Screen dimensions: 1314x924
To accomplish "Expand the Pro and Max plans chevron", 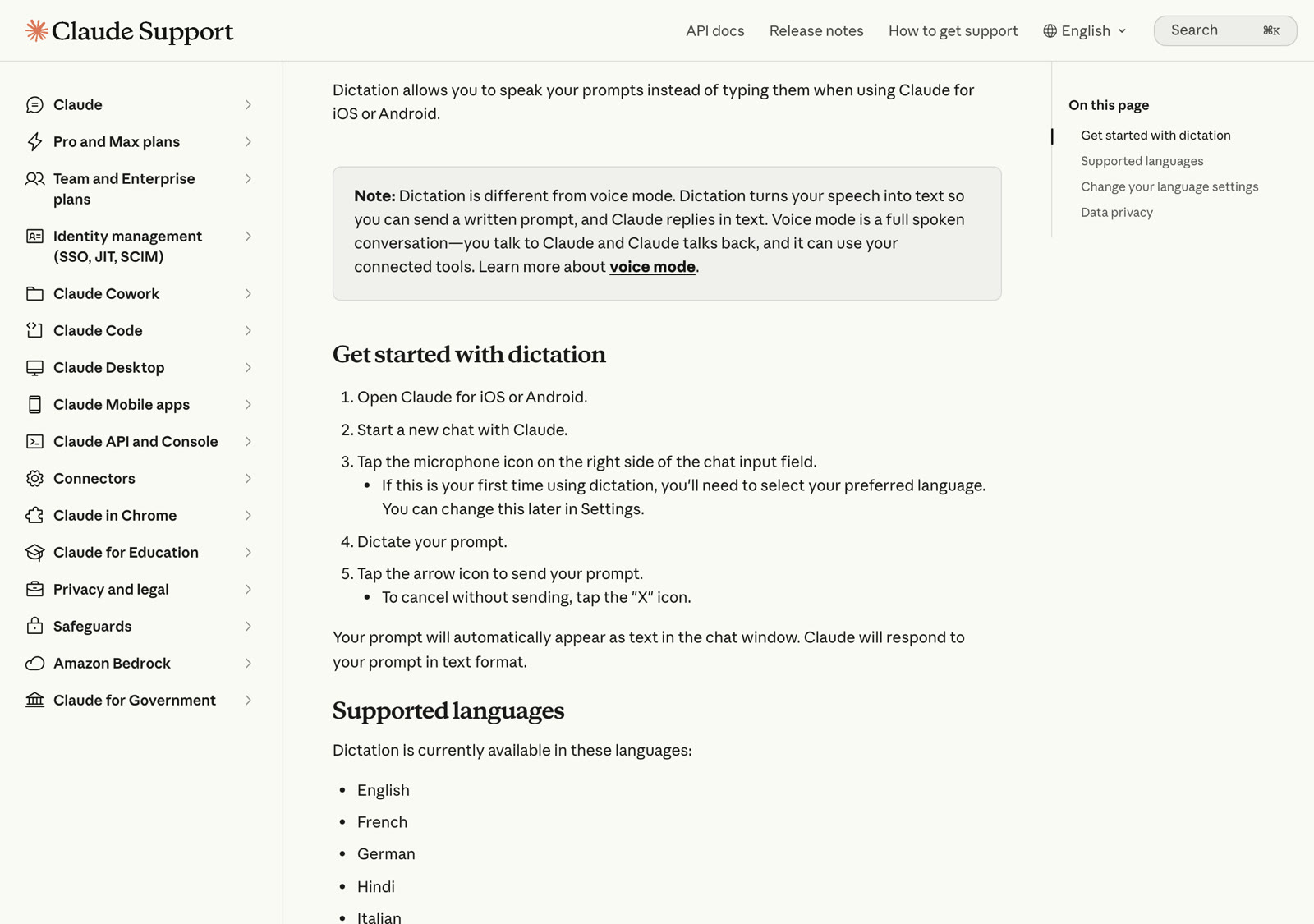I will click(248, 141).
